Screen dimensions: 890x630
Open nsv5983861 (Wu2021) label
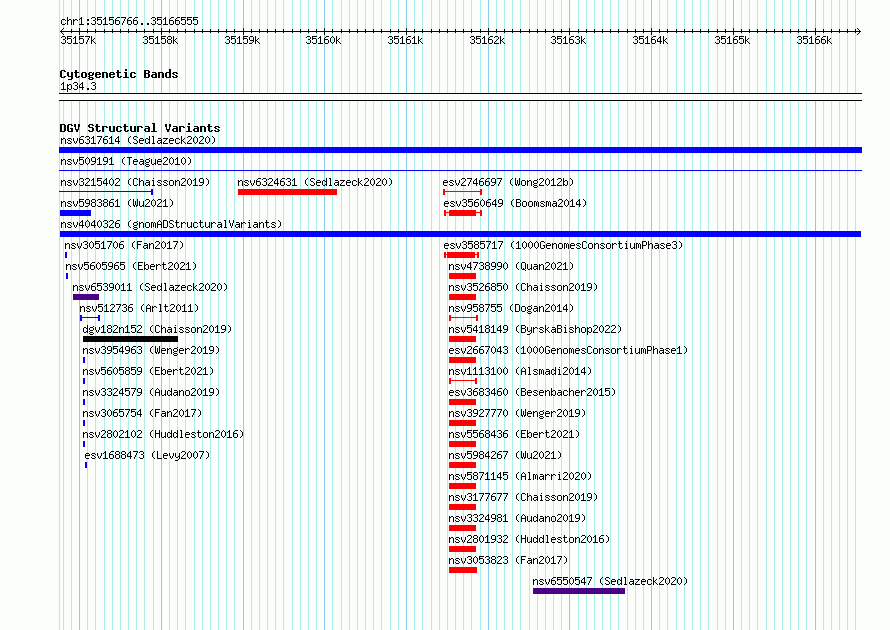click(x=117, y=203)
